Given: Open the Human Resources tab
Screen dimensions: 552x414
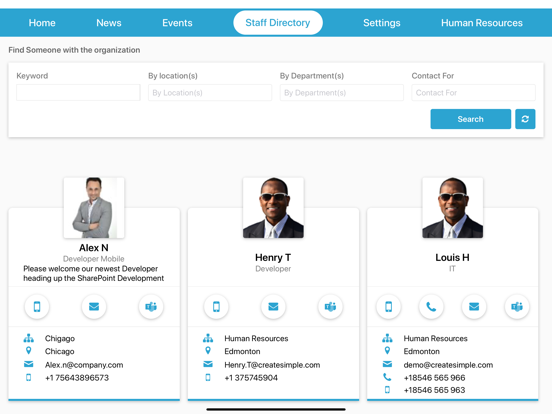Looking at the screenshot, I should click(x=482, y=23).
